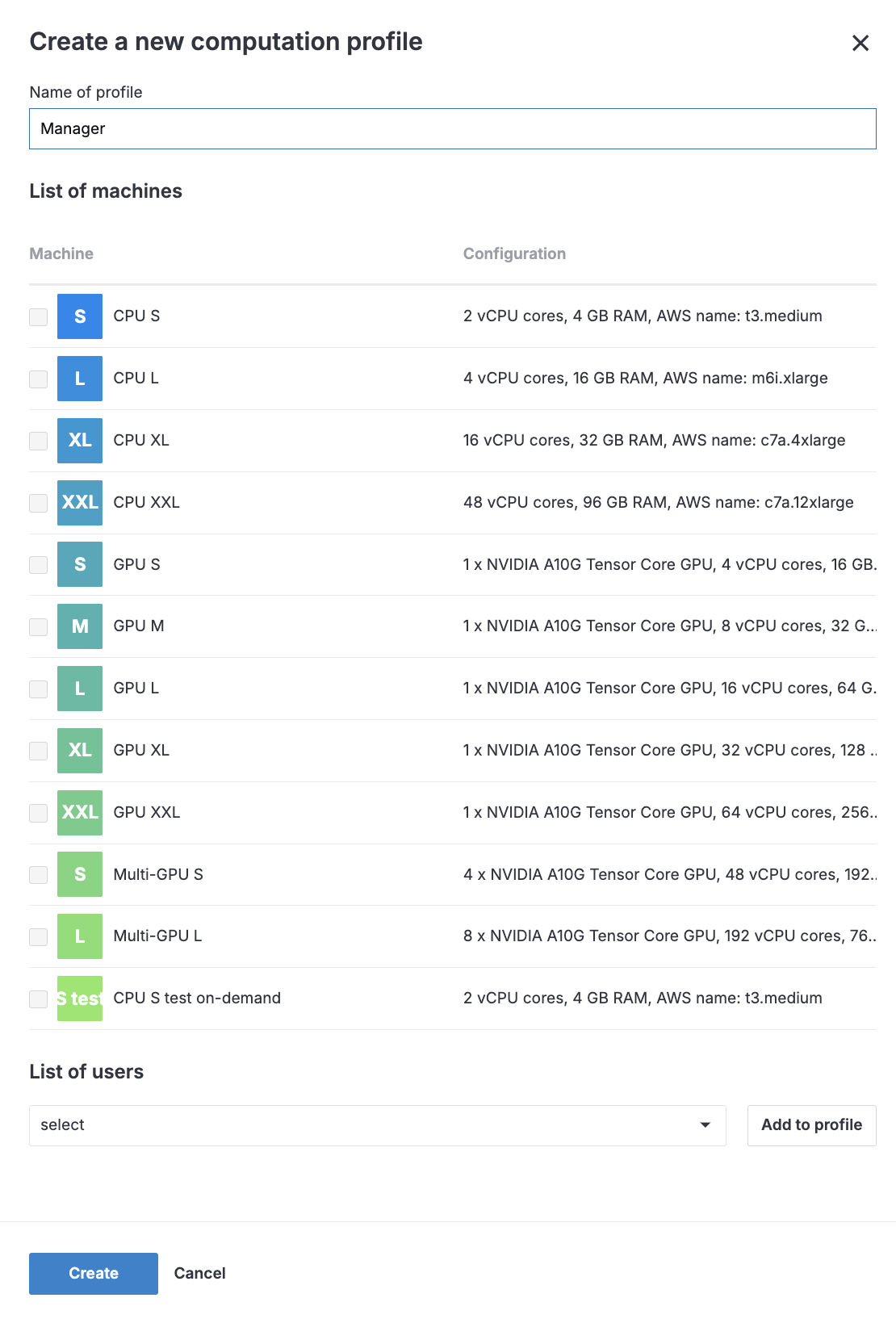The image size is (896, 1319).
Task: Click the S icon for Multi-GPU S
Action: point(80,874)
